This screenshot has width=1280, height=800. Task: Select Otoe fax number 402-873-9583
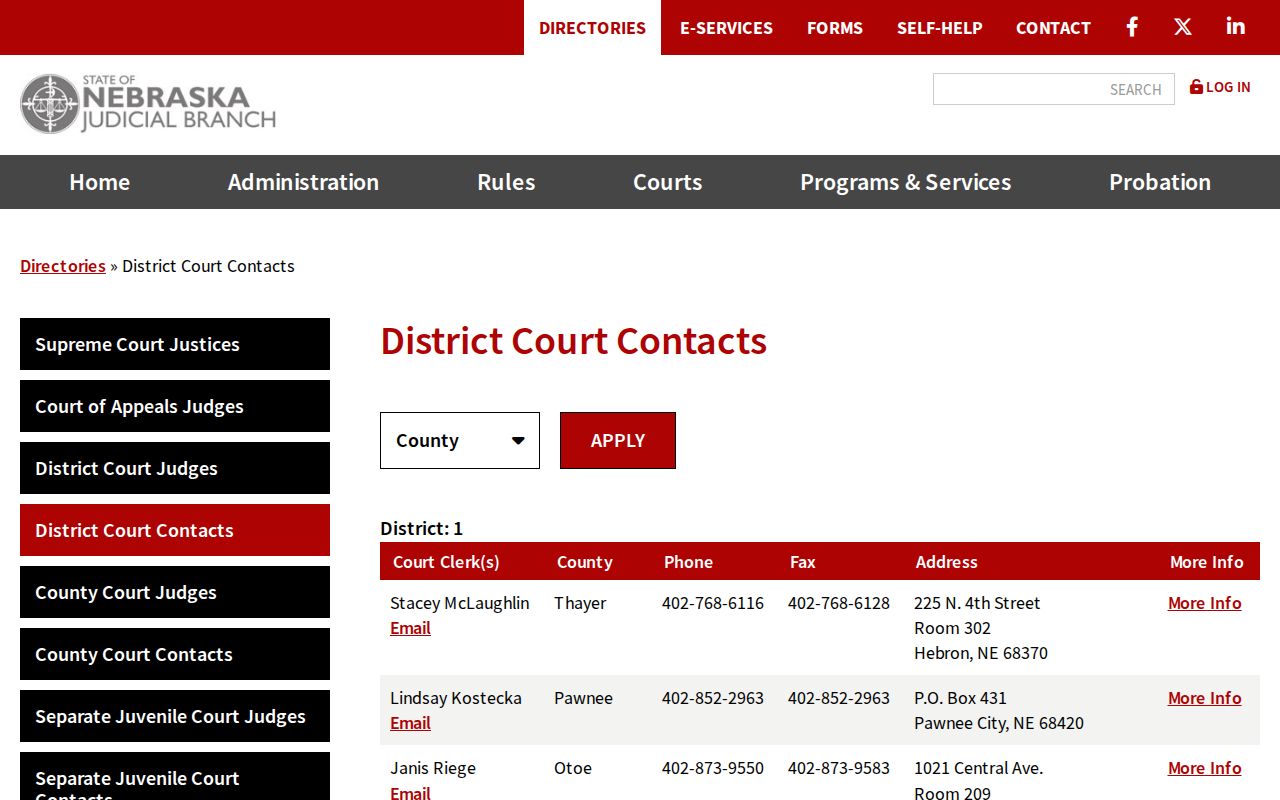coord(839,768)
